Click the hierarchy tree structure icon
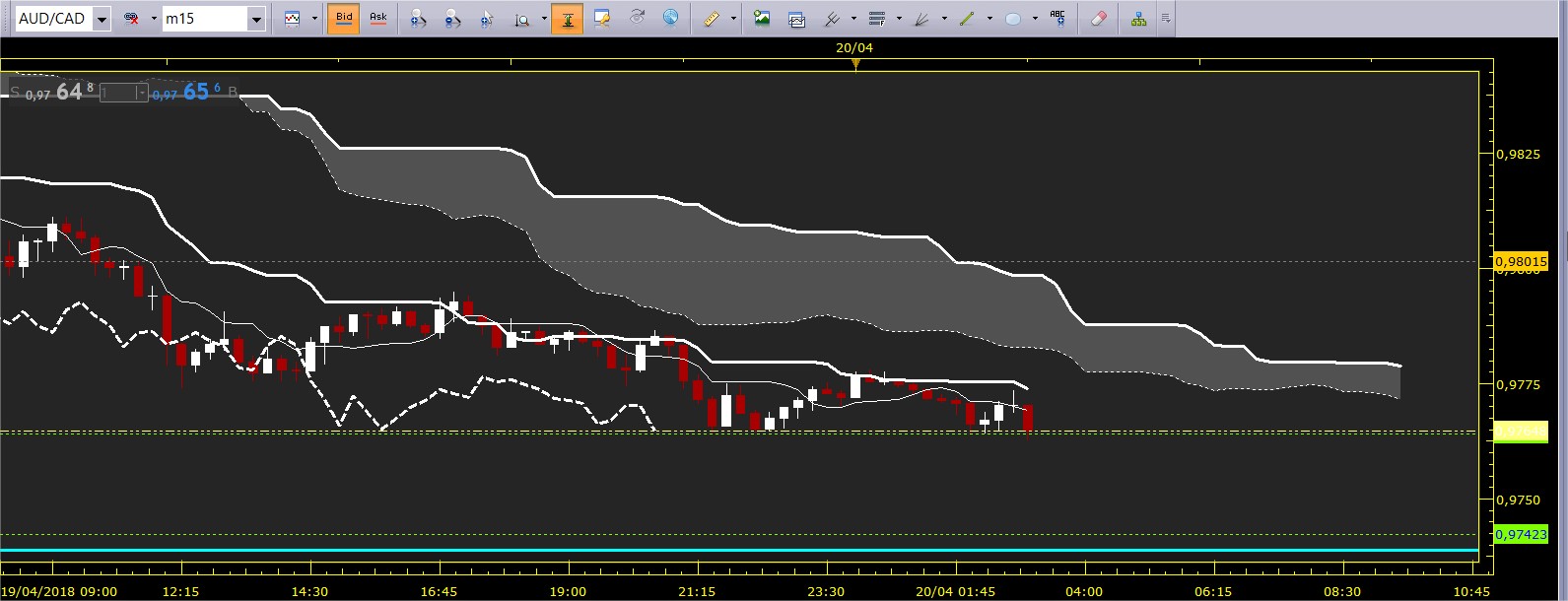The height and width of the screenshot is (601, 1568). (1139, 18)
